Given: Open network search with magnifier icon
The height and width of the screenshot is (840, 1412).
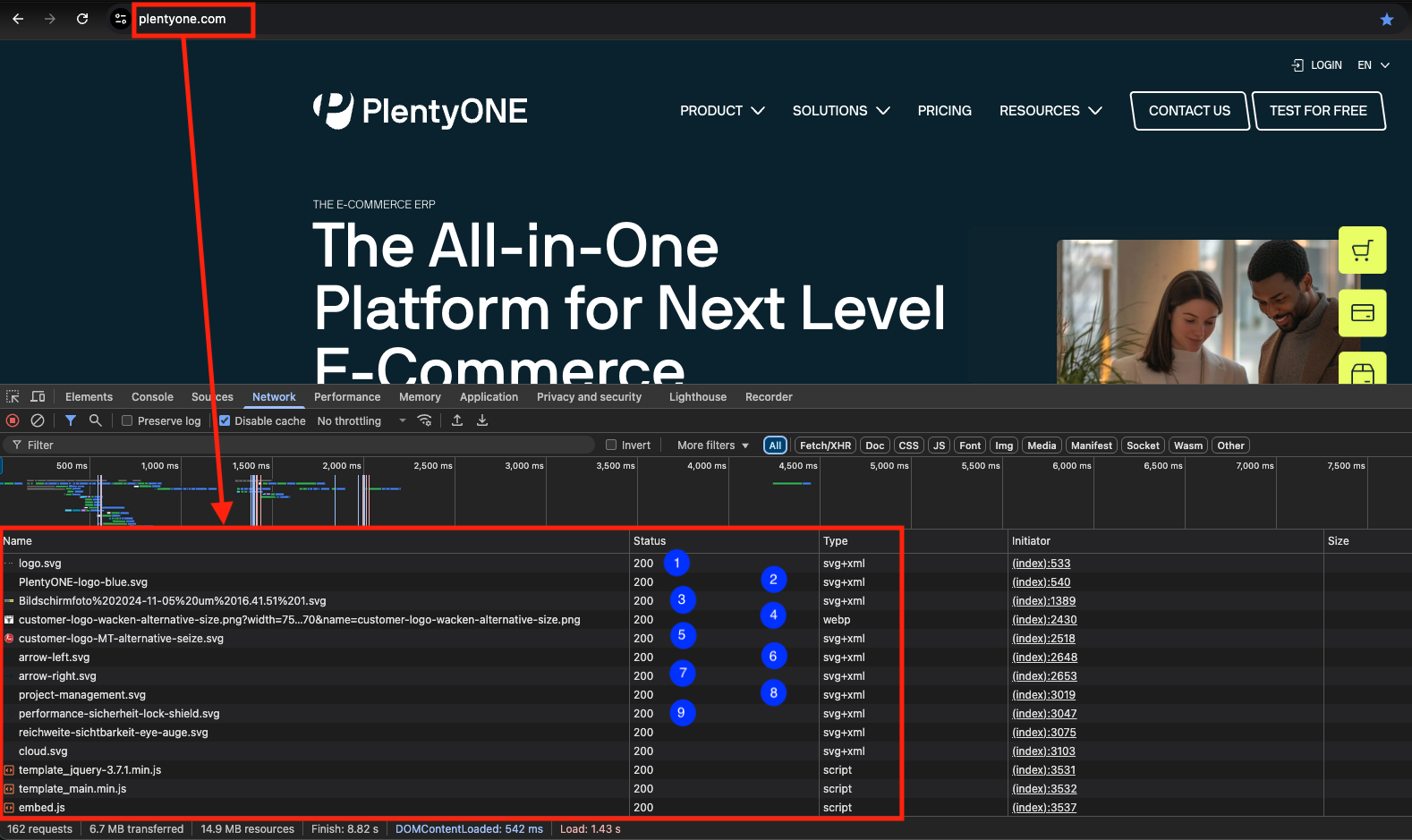Looking at the screenshot, I should 95,420.
